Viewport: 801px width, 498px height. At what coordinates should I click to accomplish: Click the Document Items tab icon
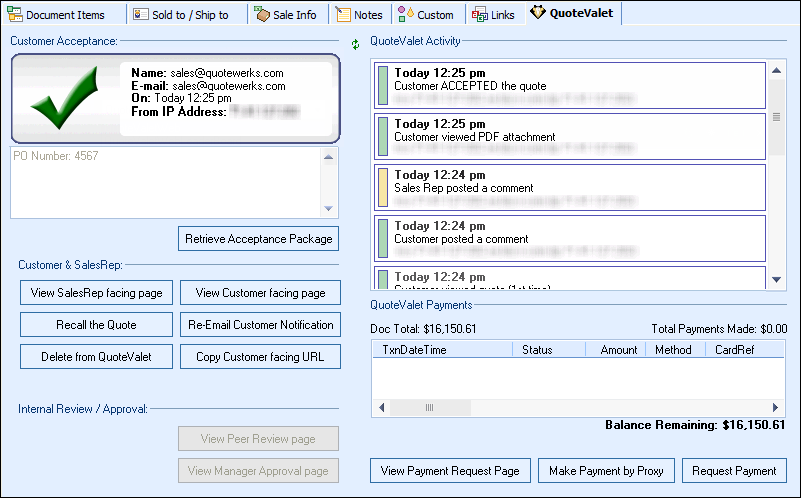pos(15,14)
